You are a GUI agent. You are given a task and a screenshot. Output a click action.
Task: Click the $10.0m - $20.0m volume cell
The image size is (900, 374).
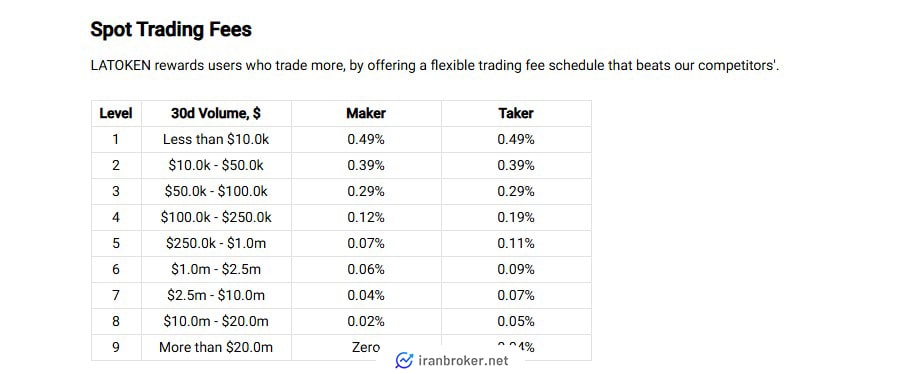pos(216,321)
